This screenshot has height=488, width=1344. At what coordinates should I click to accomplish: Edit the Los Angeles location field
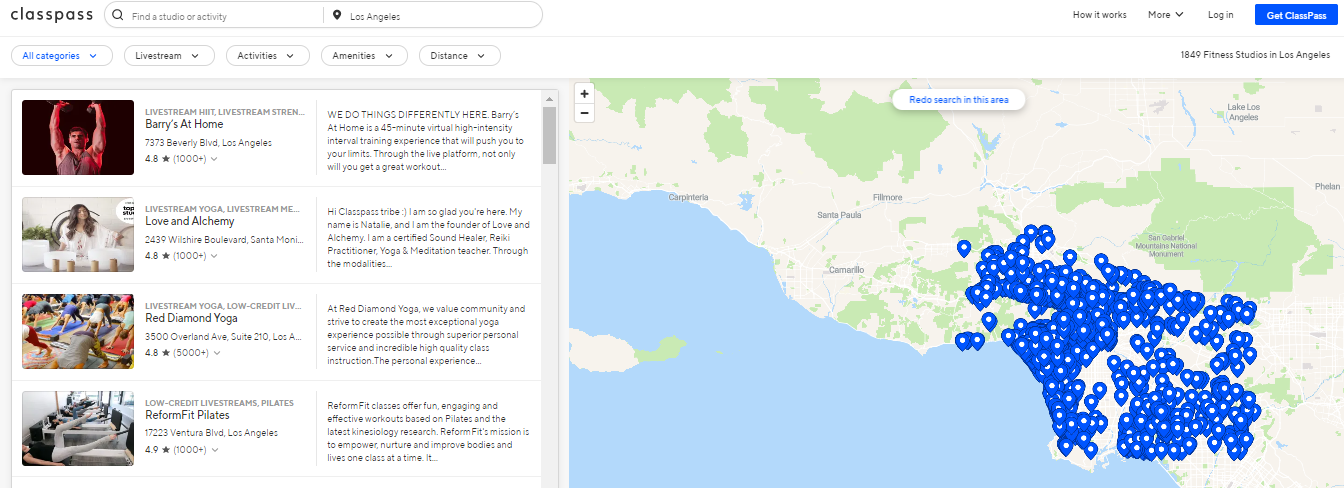440,16
